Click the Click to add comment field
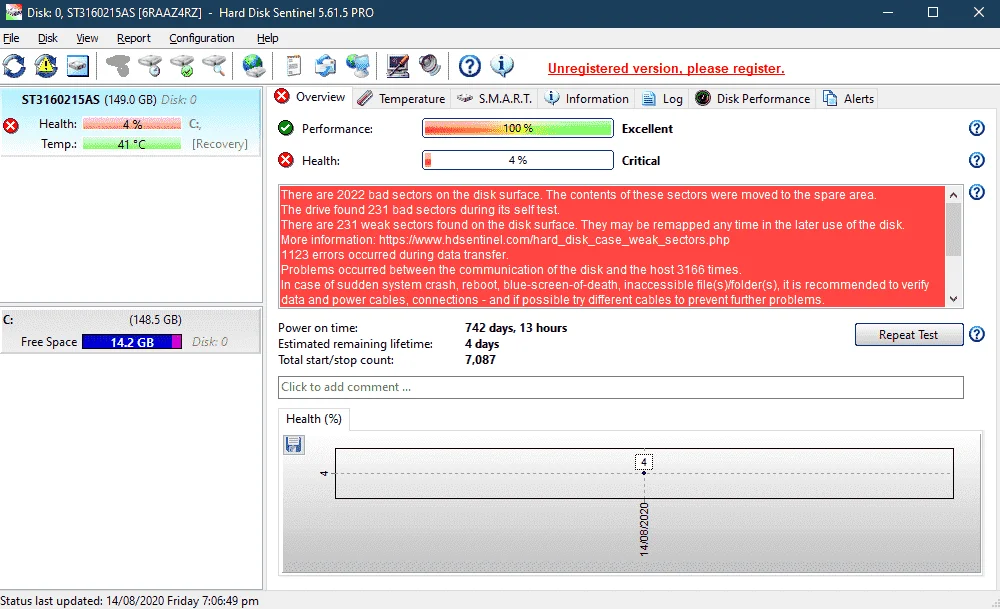 point(621,387)
